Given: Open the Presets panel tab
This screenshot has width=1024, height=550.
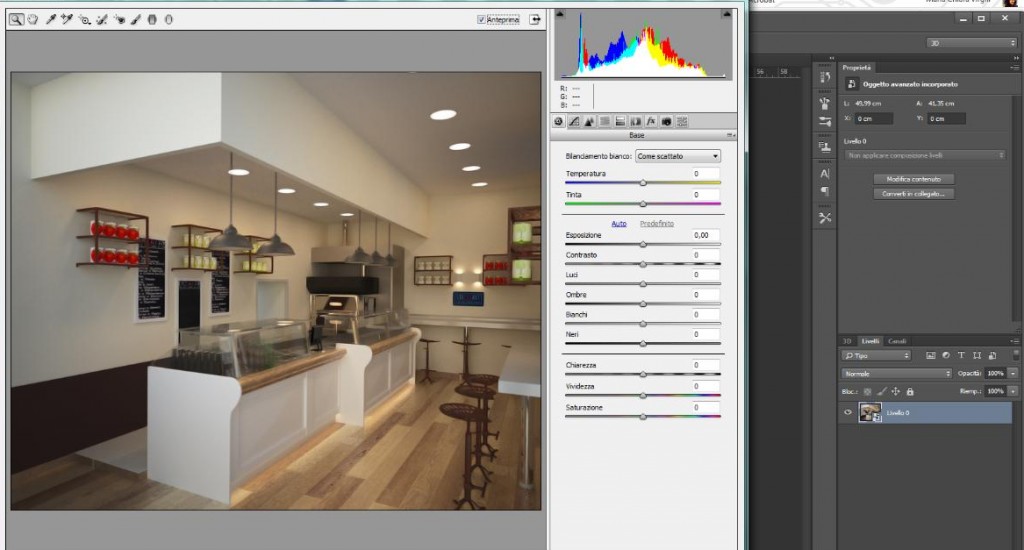Looking at the screenshot, I should coord(682,121).
